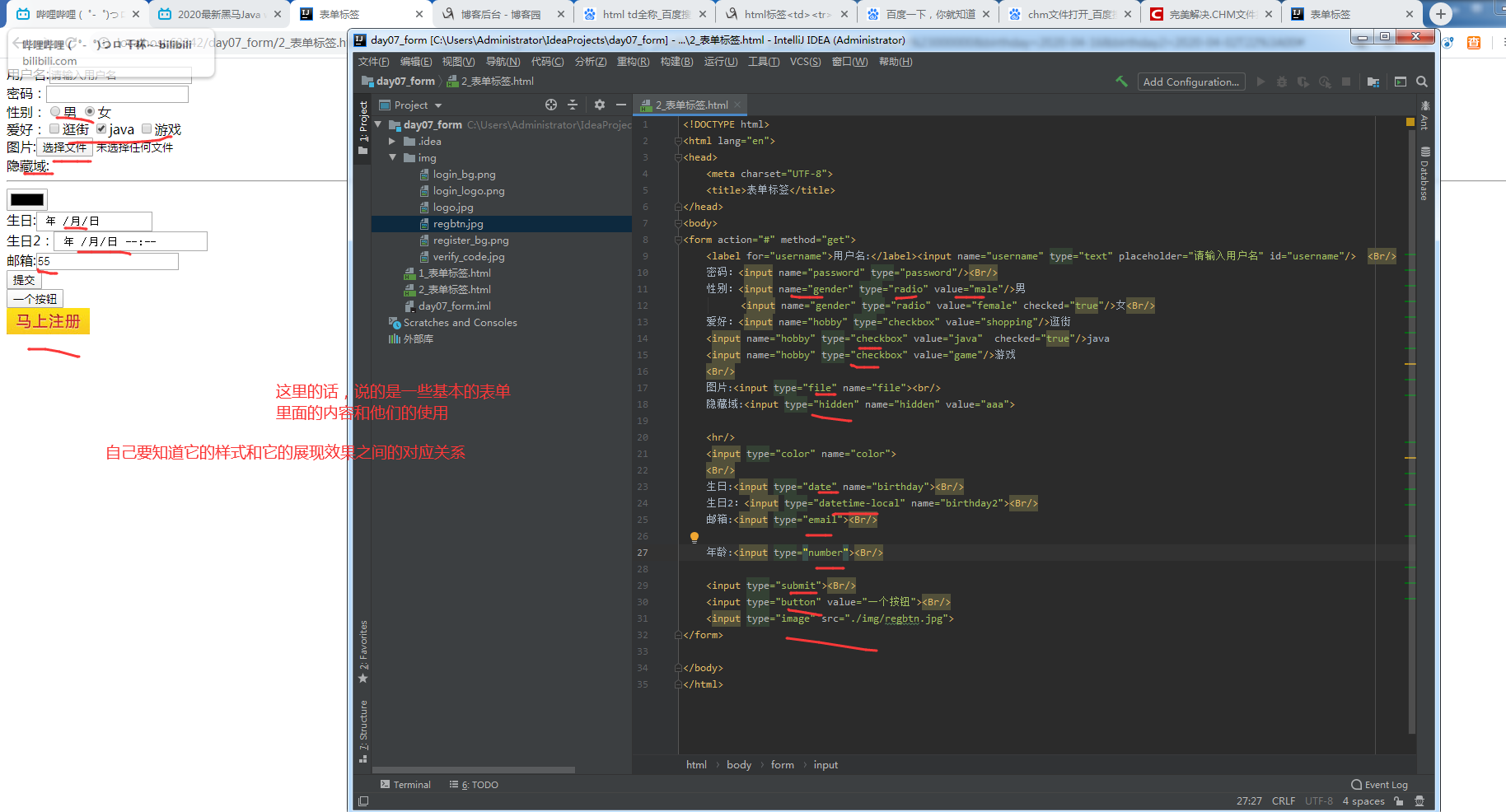Hide the Project panel with minus icon

(621, 105)
